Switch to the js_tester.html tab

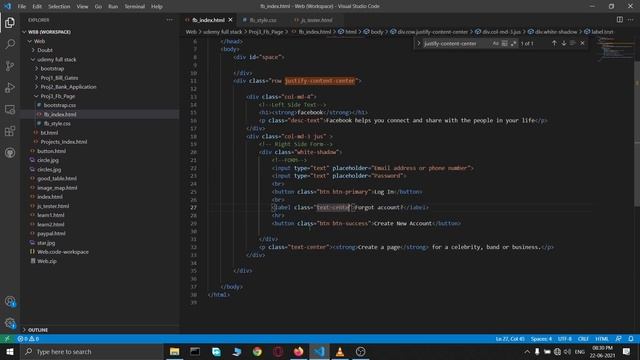(x=316, y=20)
